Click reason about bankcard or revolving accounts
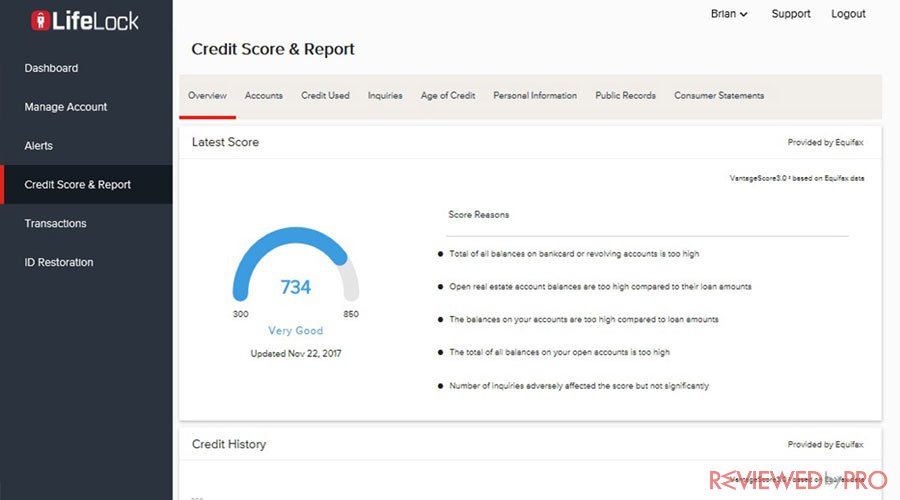The width and height of the screenshot is (900, 500). [574, 254]
